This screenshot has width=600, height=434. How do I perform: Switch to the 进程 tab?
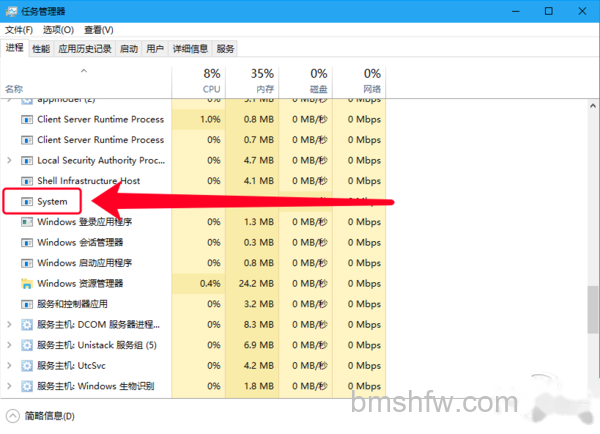point(15,48)
